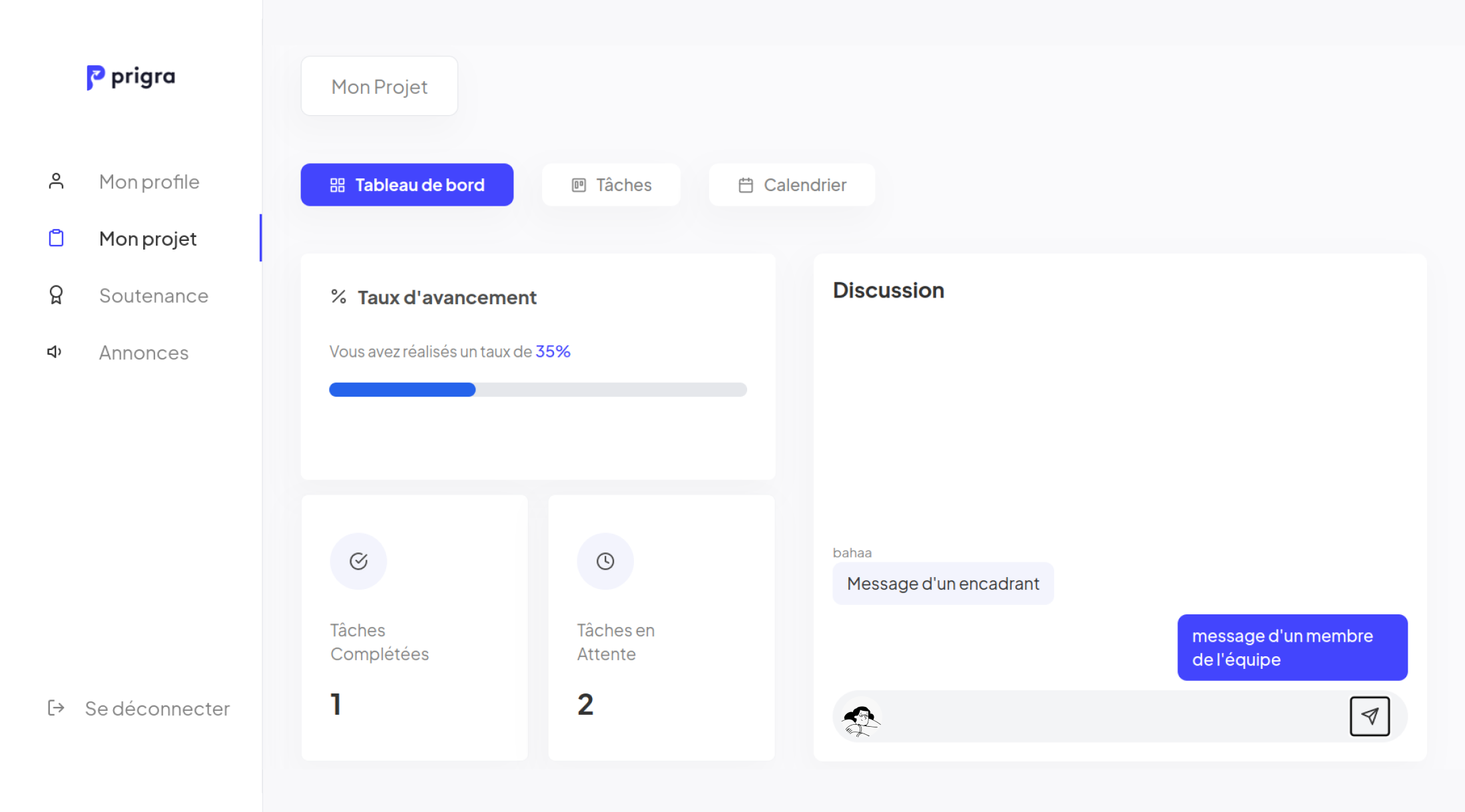Image resolution: width=1465 pixels, height=812 pixels.
Task: Click the check-circle icon for completed tasks
Action: (x=358, y=561)
